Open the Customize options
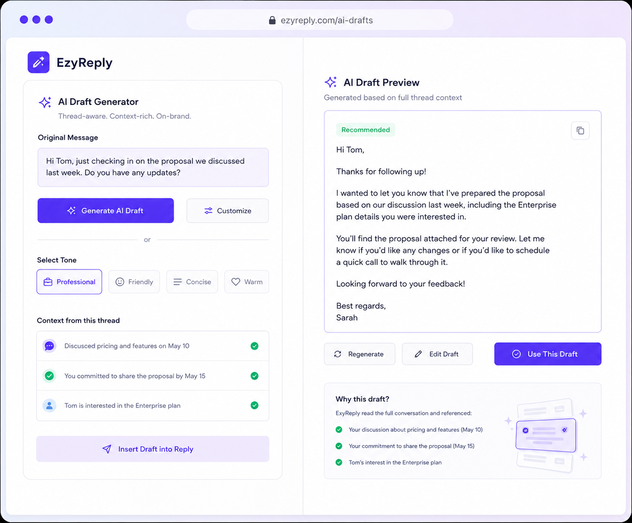This screenshot has height=523, width=632. 228,210
